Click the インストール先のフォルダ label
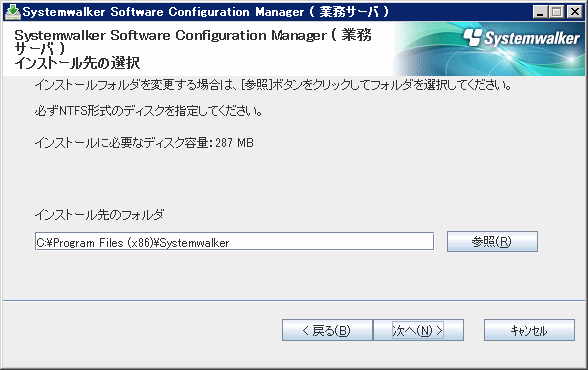The image size is (588, 370). pos(100,215)
